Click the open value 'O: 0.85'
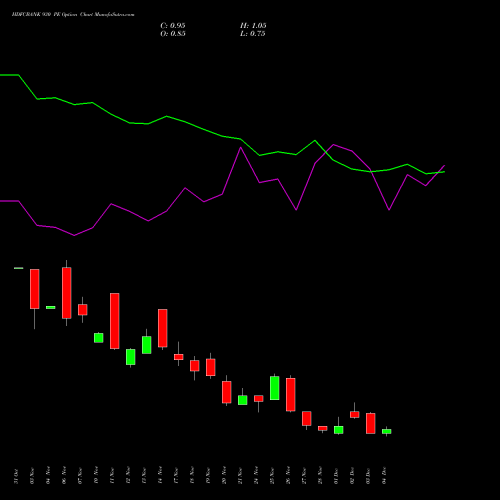500x500 pixels. click(x=173, y=34)
